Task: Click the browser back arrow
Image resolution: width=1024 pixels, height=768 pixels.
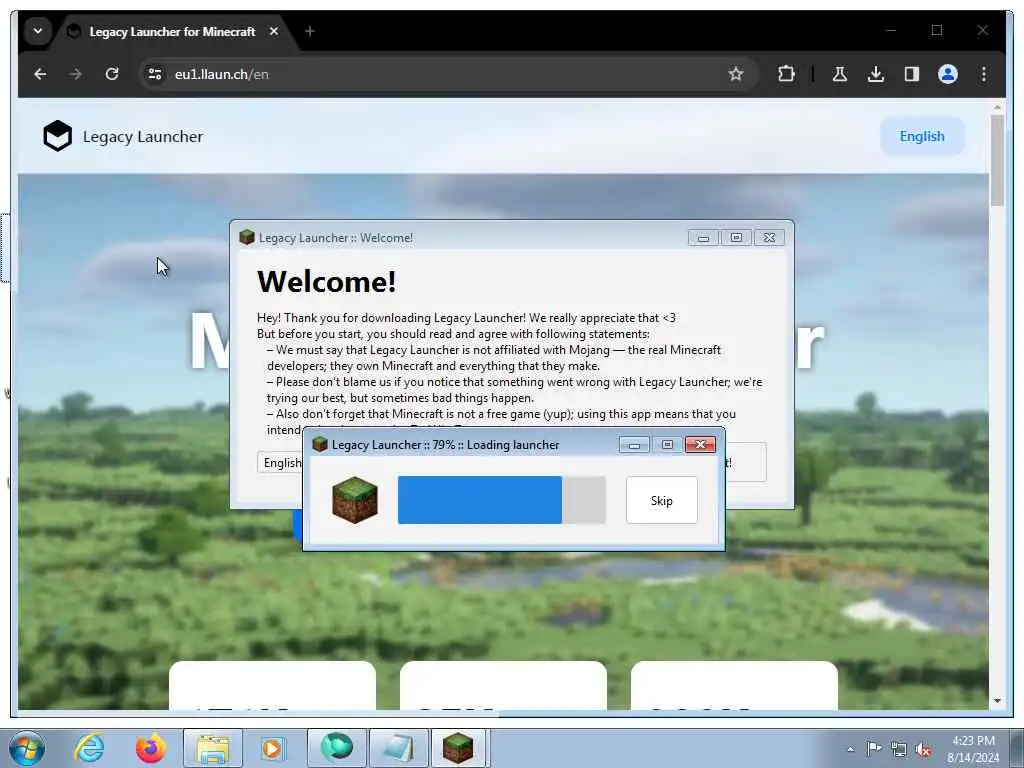Action: pos(40,74)
